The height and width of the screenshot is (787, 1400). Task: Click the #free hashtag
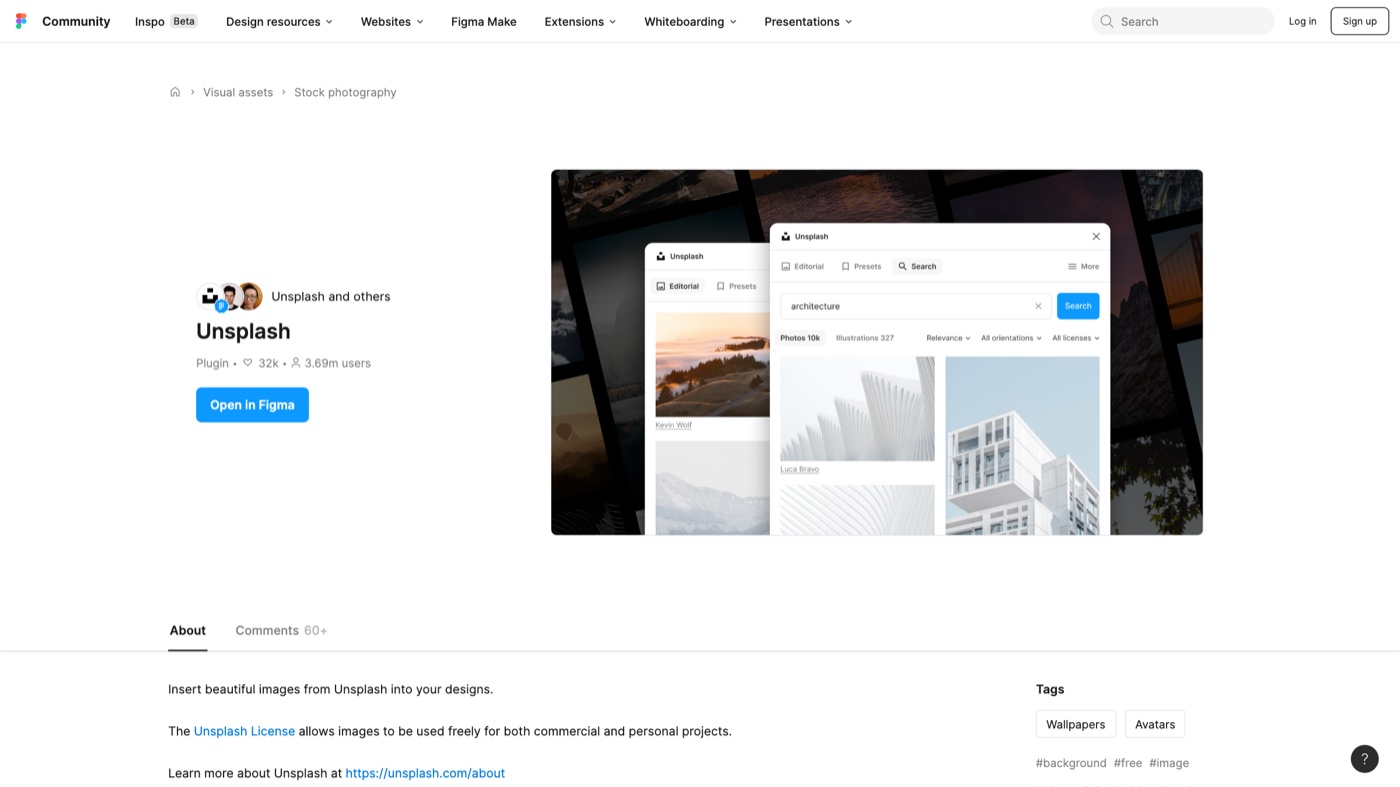[x=1128, y=763]
